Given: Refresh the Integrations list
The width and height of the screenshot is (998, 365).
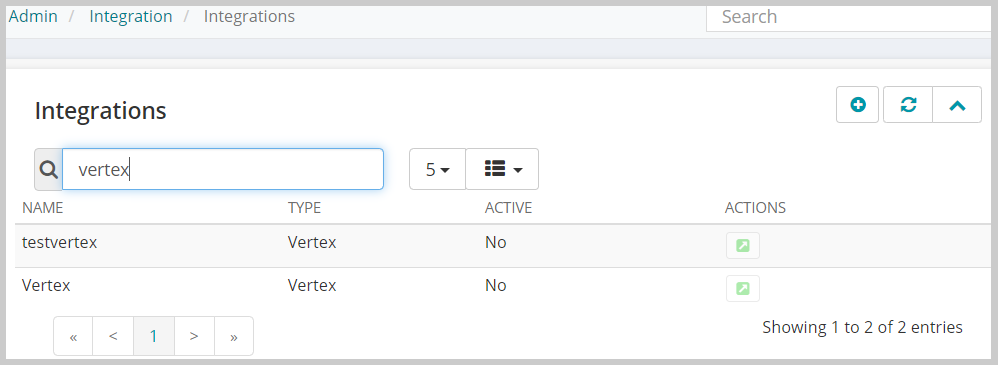Looking at the screenshot, I should click(x=908, y=104).
